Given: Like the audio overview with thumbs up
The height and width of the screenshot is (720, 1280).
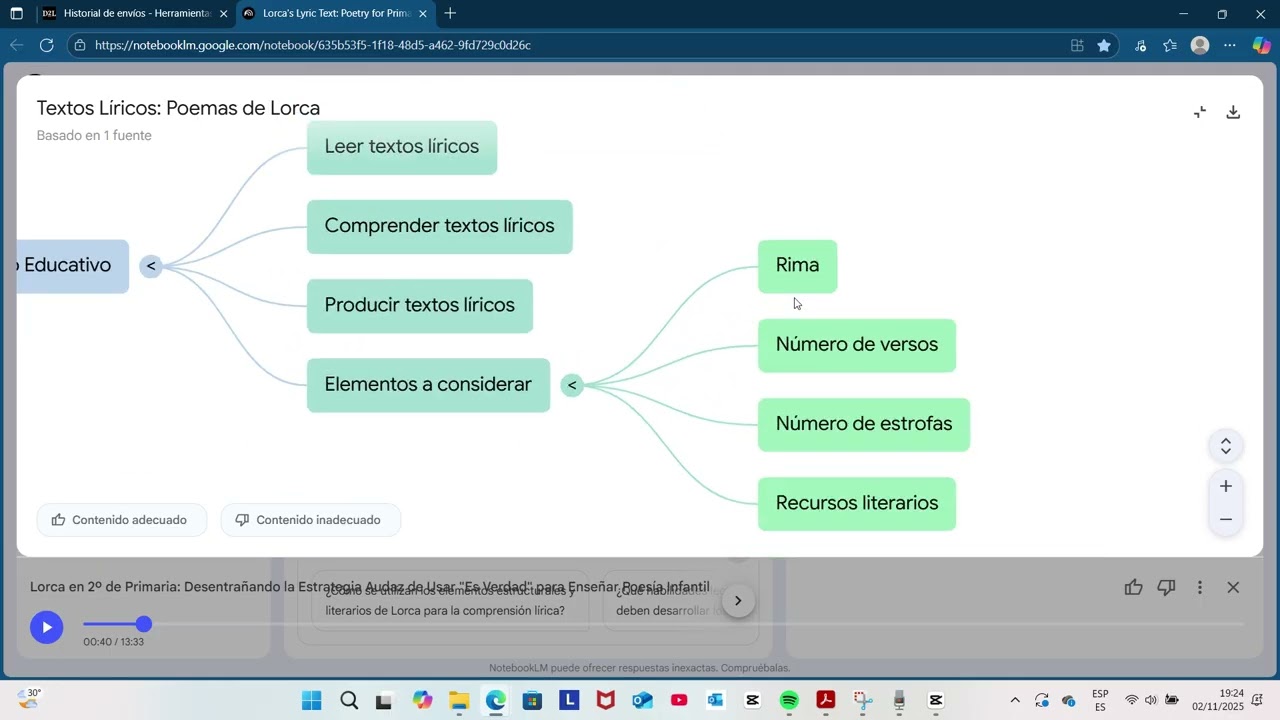Looking at the screenshot, I should tap(1133, 588).
